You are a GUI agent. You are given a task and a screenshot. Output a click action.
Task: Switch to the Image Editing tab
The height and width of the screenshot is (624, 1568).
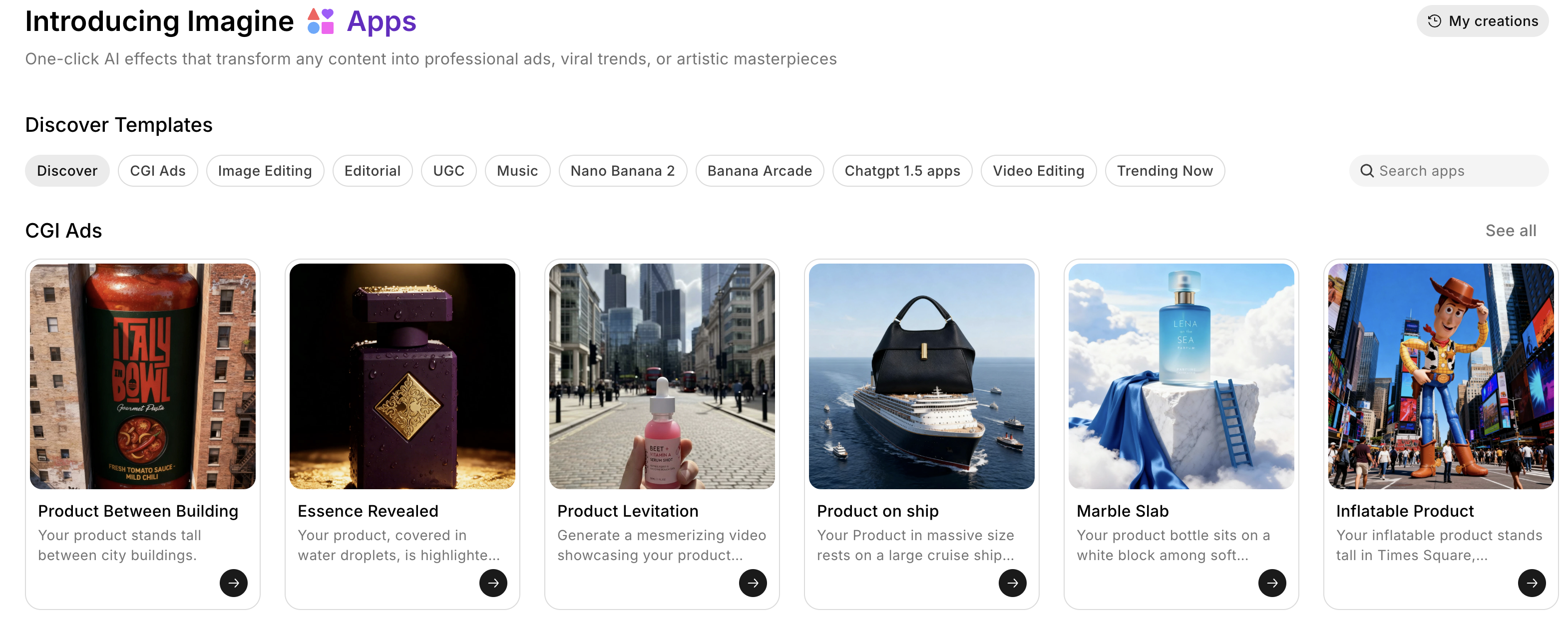pyautogui.click(x=265, y=171)
